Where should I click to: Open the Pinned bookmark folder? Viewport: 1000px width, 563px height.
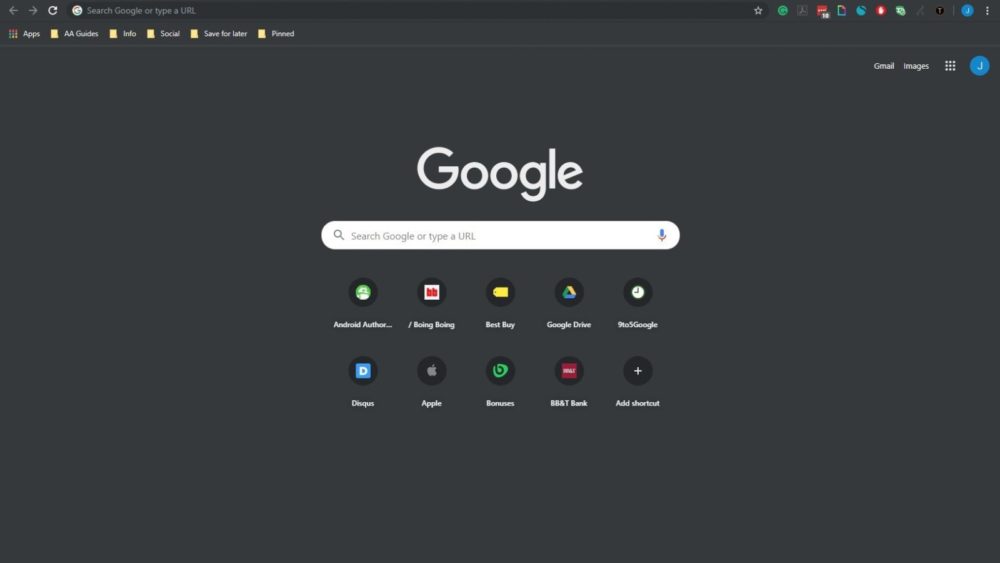[x=276, y=34]
